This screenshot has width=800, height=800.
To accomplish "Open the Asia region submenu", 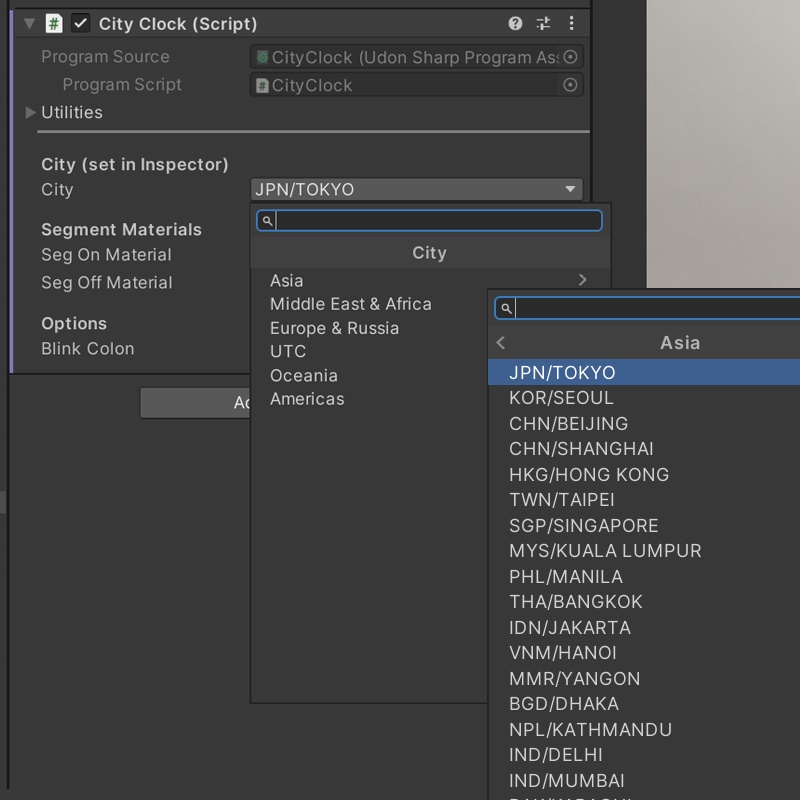I will coord(430,281).
